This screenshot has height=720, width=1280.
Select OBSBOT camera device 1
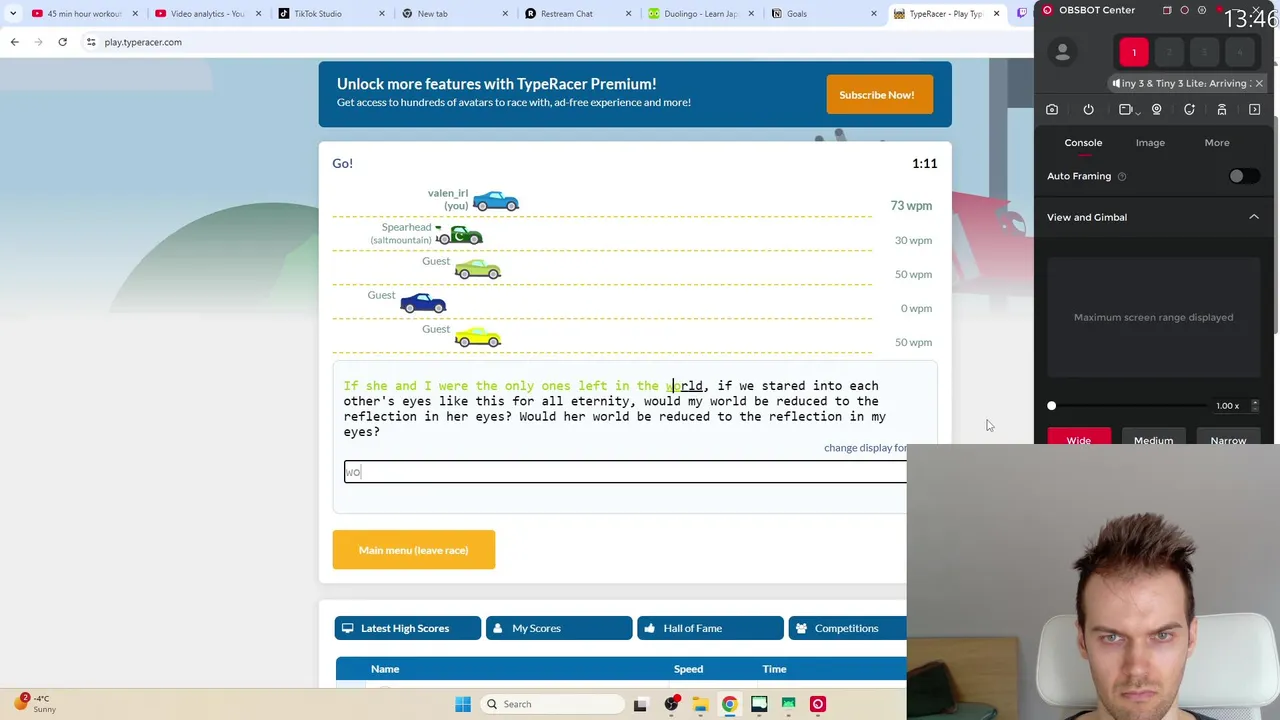point(1134,52)
